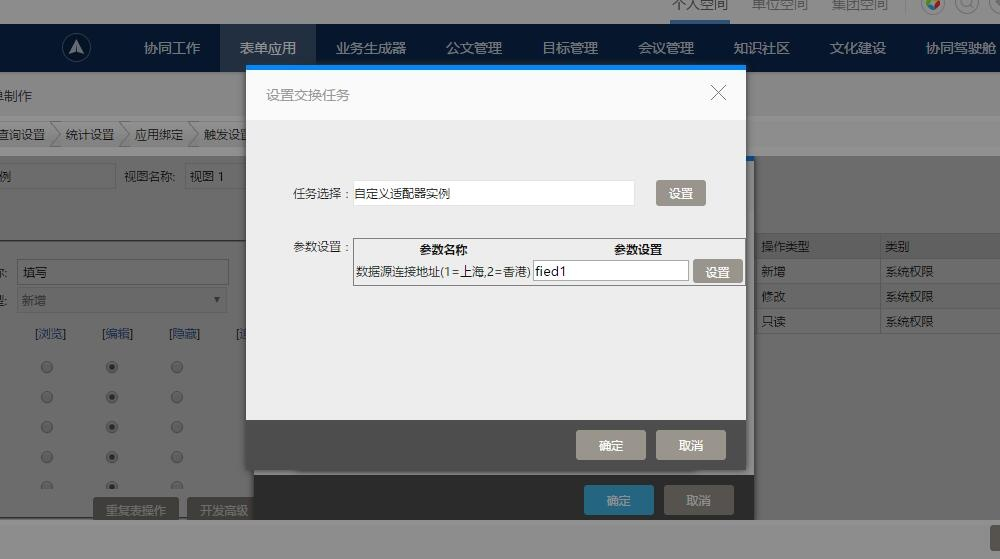Select fourth row radio under 隐藏

(x=177, y=457)
